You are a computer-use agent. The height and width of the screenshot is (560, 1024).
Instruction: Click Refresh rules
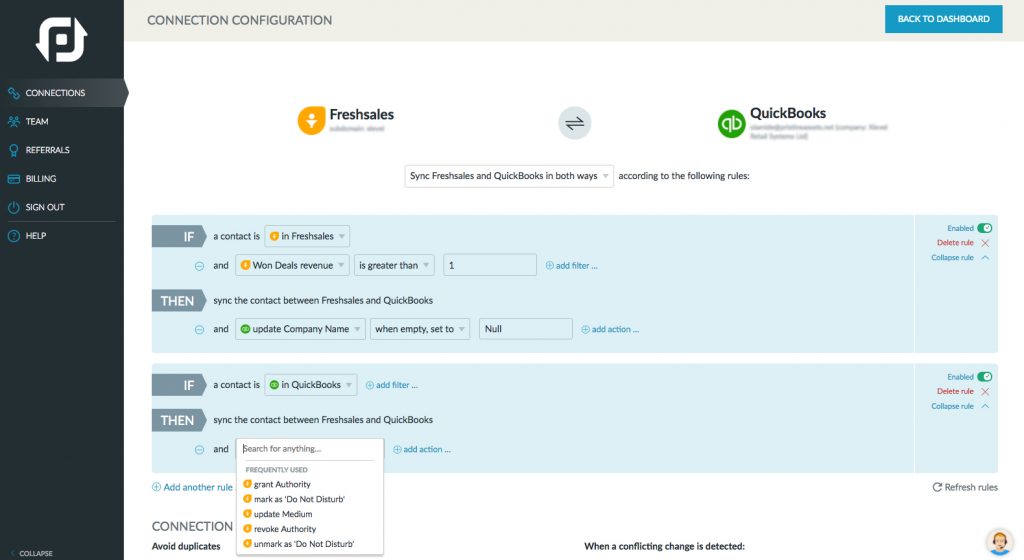point(965,488)
